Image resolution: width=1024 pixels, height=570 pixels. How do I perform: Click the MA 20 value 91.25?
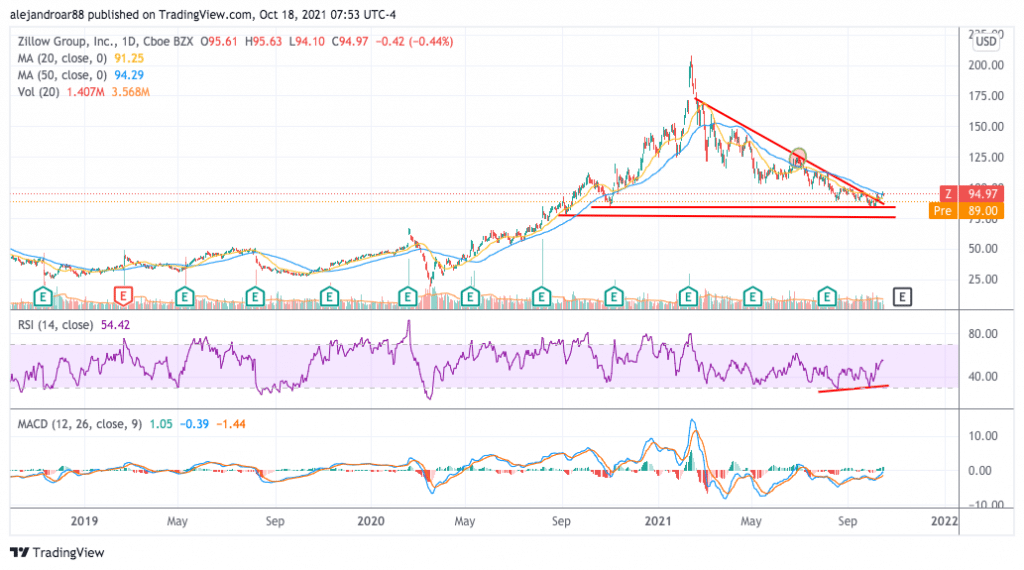coord(129,58)
